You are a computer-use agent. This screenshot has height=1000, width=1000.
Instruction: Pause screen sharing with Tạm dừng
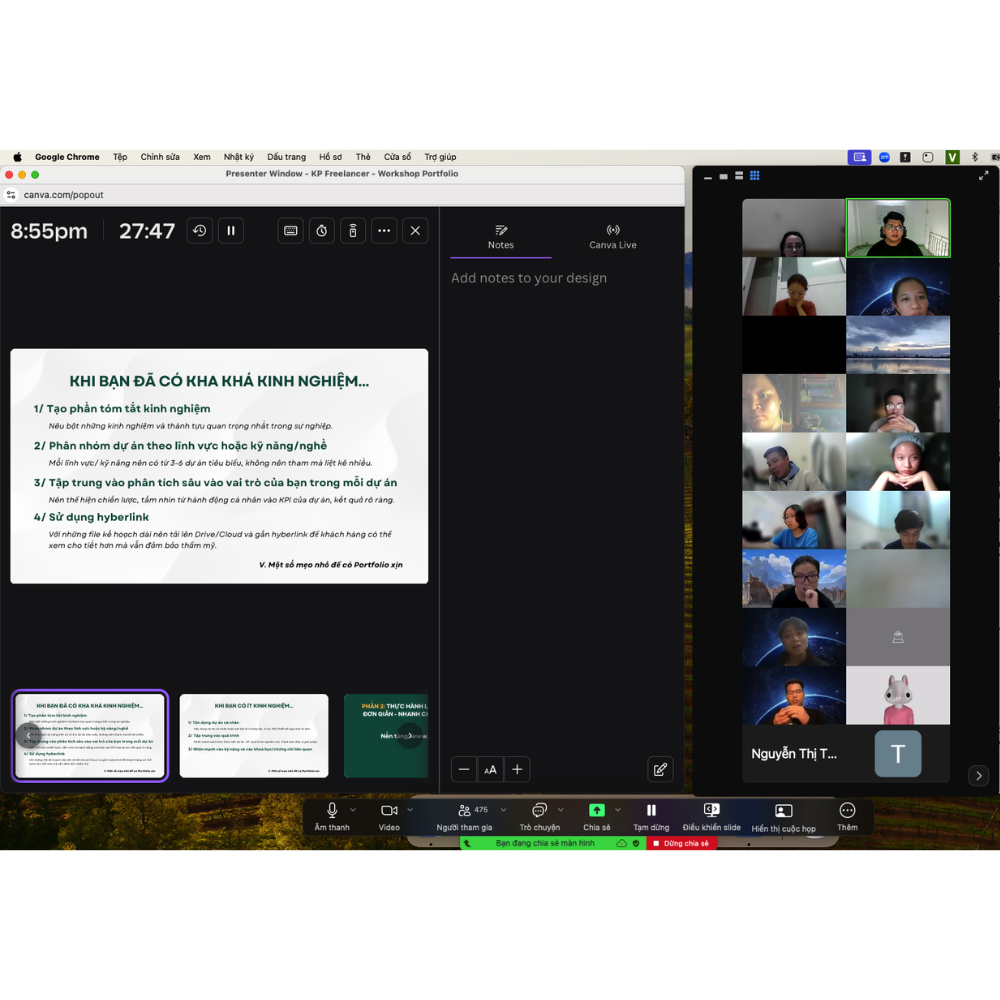[x=651, y=816]
